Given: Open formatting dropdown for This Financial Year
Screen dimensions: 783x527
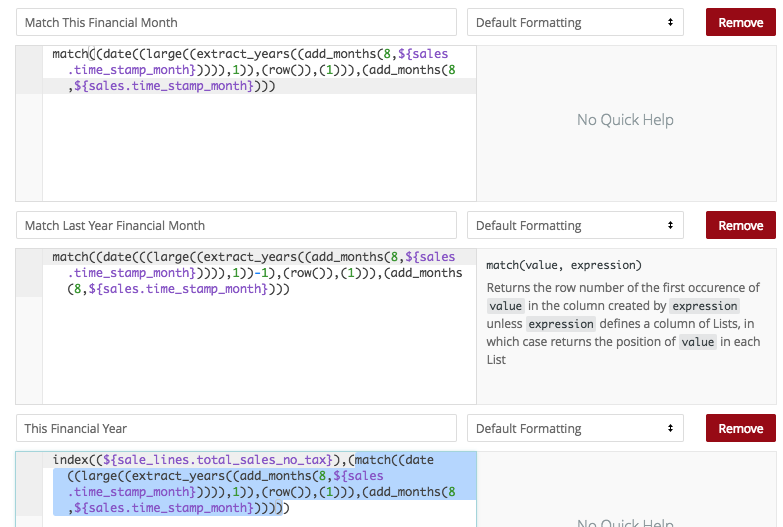Looking at the screenshot, I should click(x=575, y=428).
